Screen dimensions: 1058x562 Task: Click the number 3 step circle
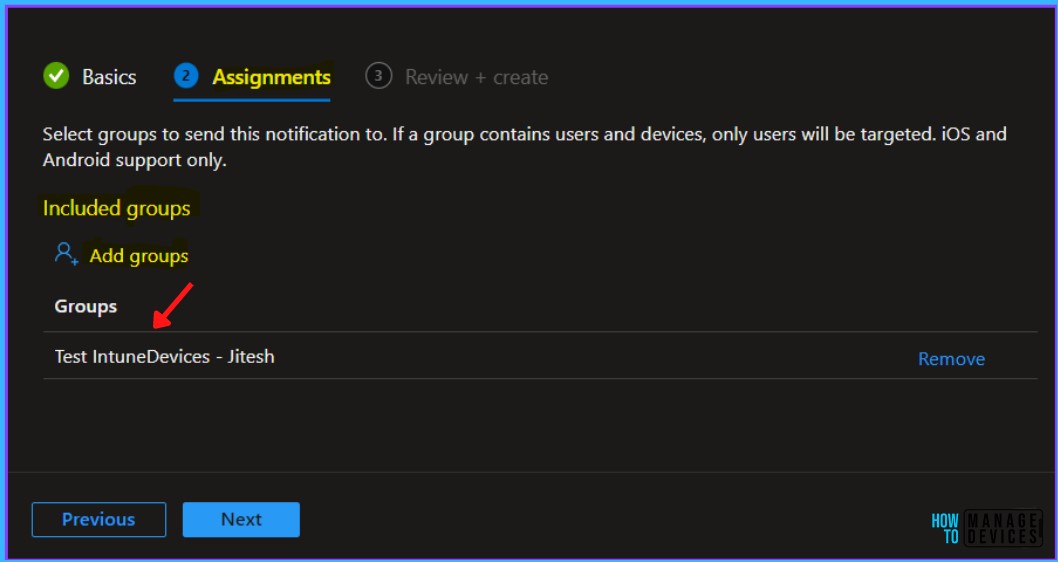(x=379, y=76)
